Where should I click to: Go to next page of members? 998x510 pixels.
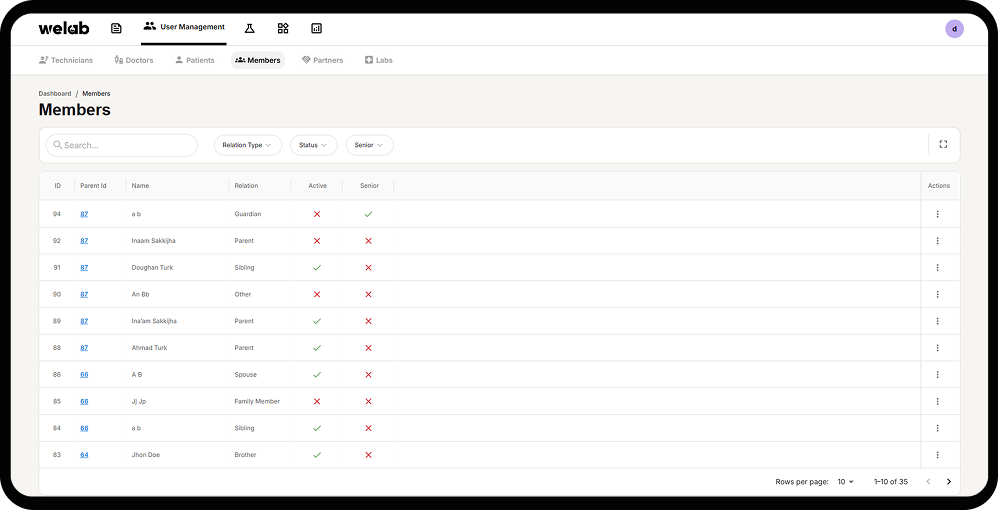click(949, 482)
